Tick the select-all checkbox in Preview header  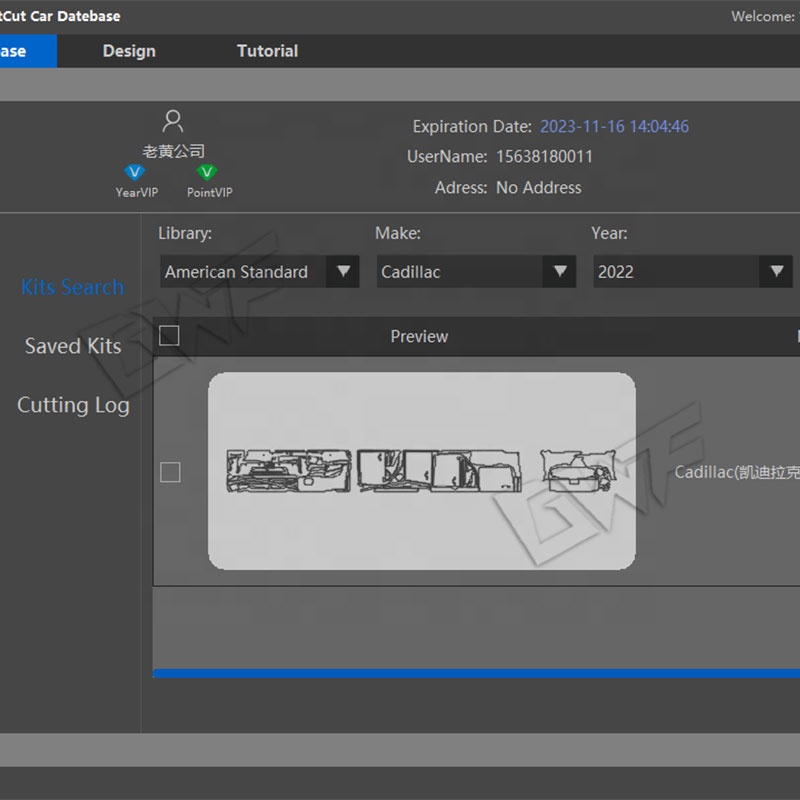(169, 336)
